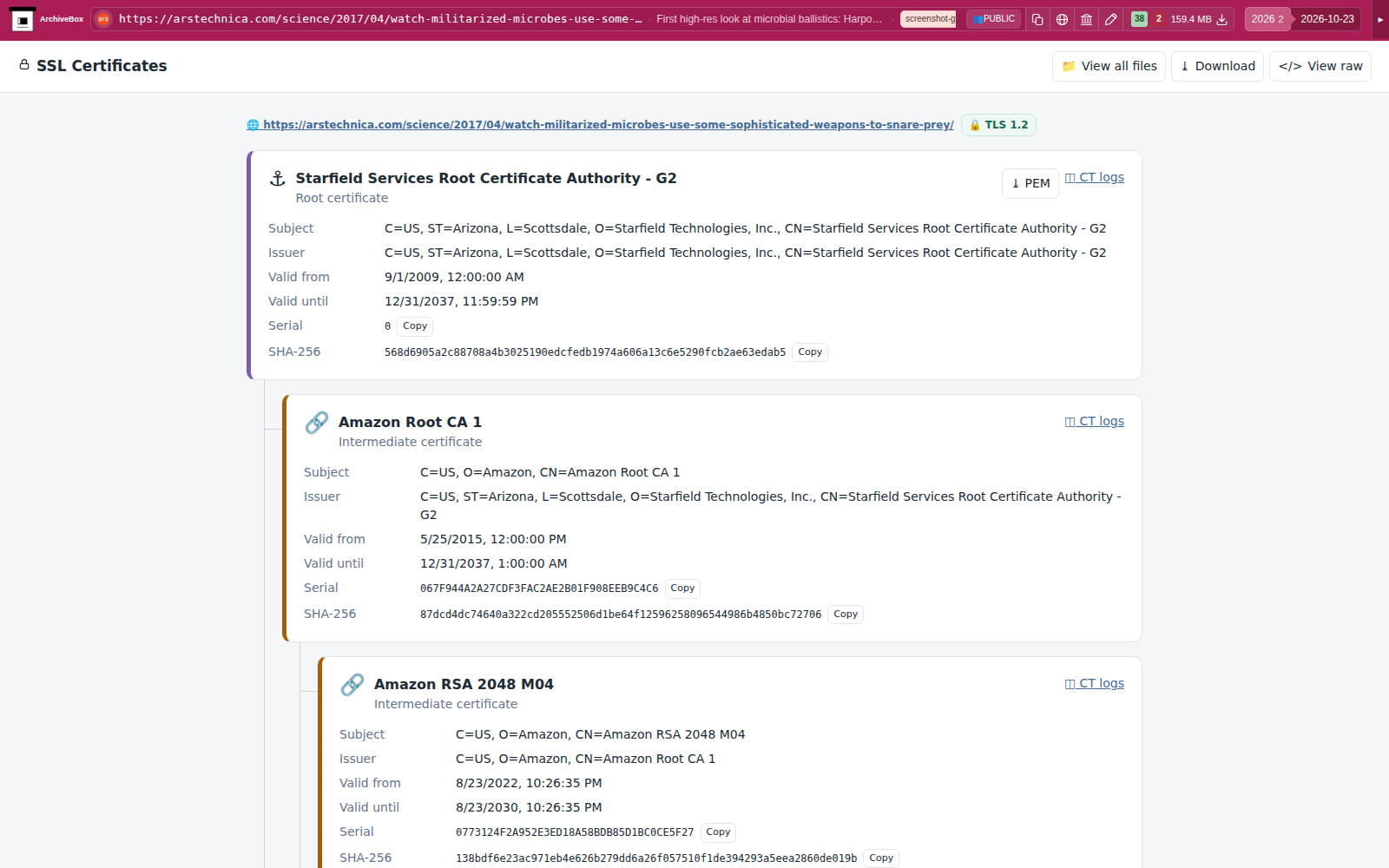The height and width of the screenshot is (868, 1389).
Task: Click the play arrow at top right
Action: click(1380, 19)
